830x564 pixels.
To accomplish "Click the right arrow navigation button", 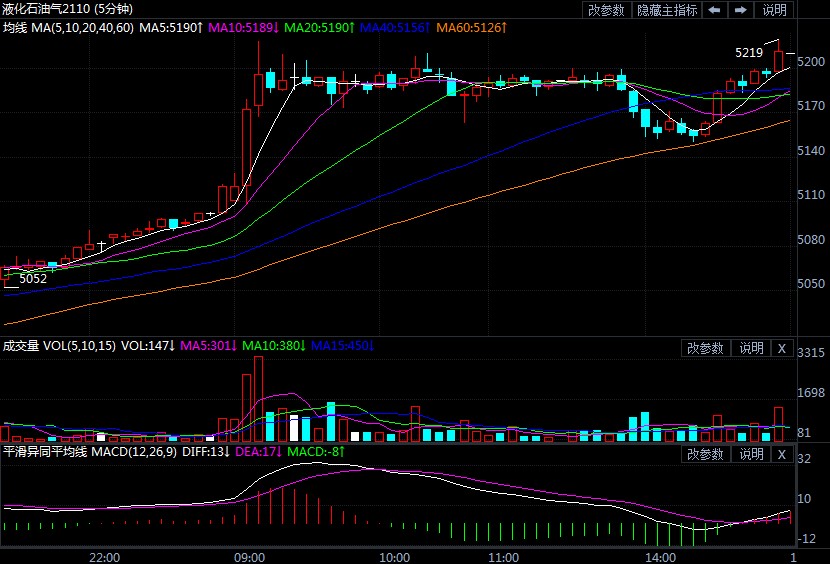I will pos(741,10).
